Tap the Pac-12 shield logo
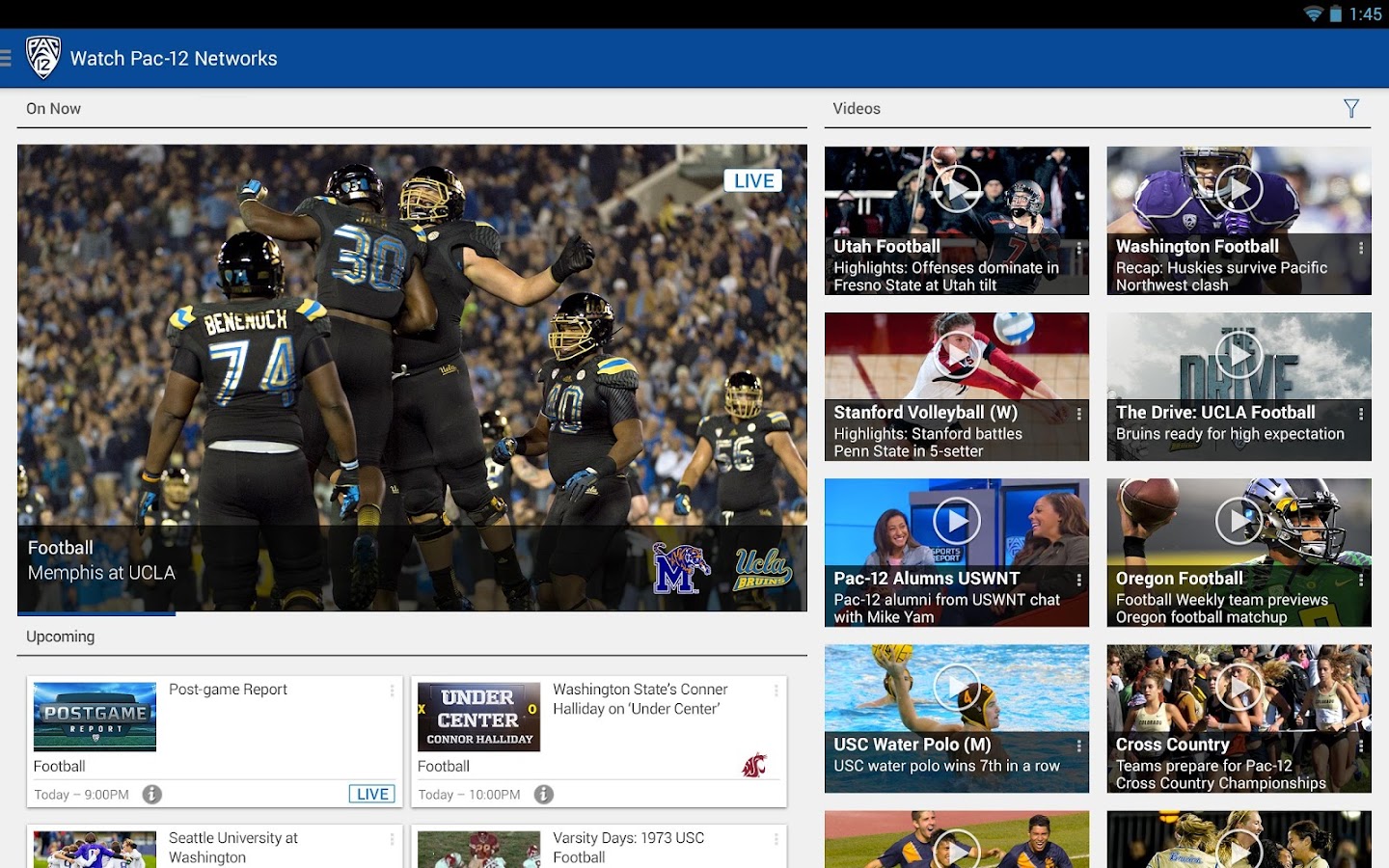This screenshot has width=1389, height=868. tap(43, 58)
